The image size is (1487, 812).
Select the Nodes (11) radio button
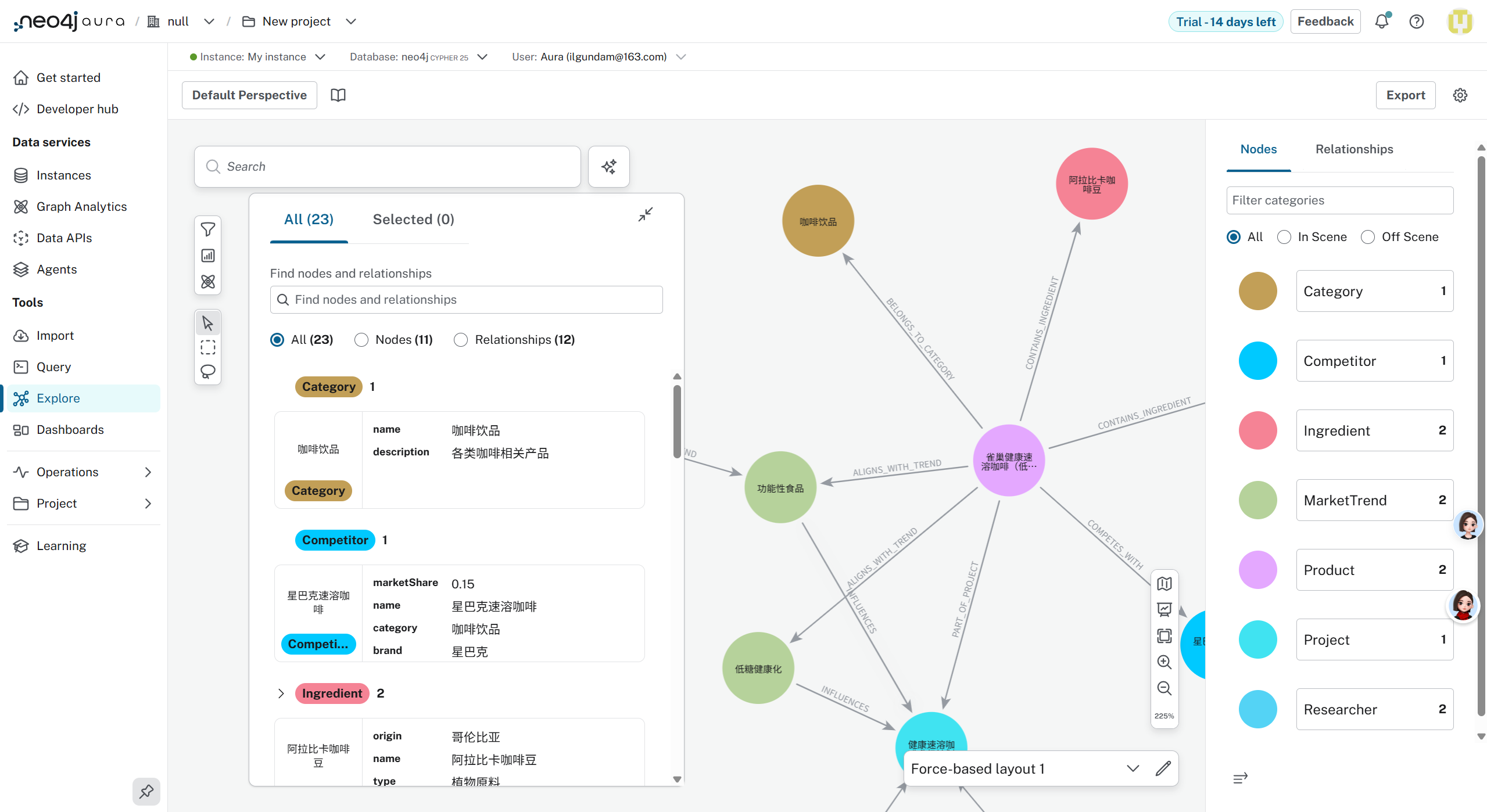[361, 340]
